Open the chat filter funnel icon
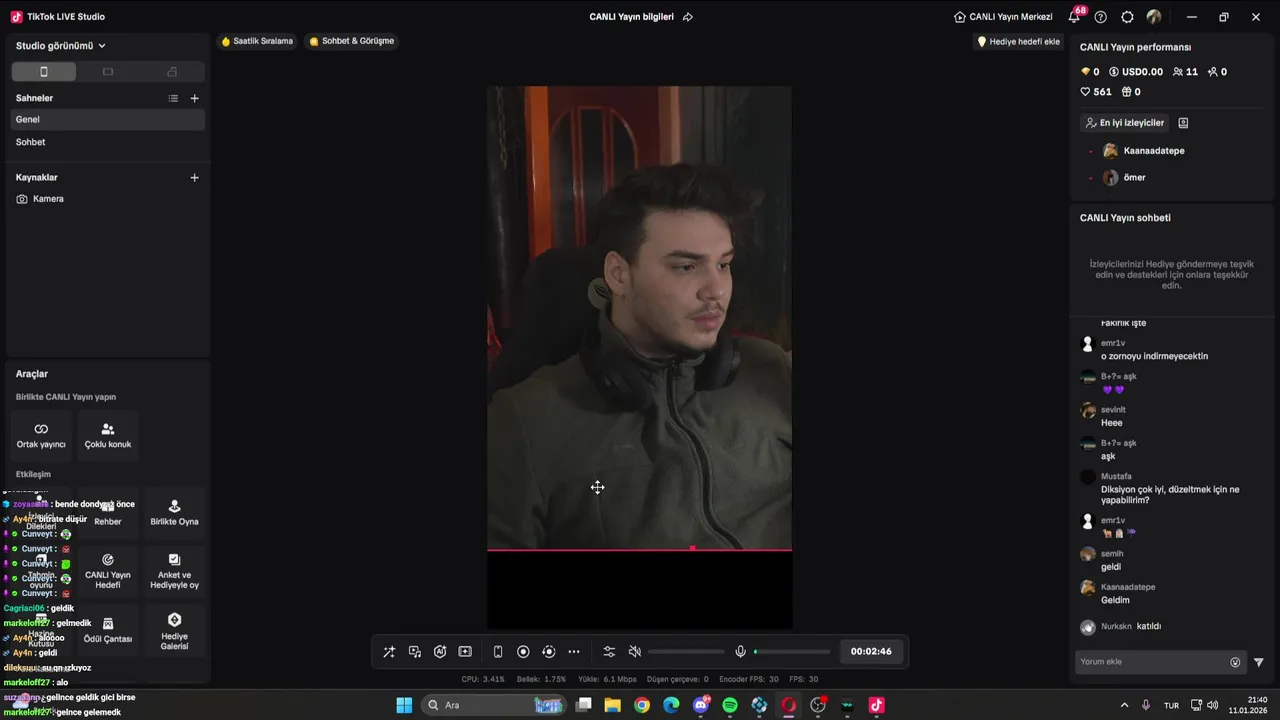 1259,662
